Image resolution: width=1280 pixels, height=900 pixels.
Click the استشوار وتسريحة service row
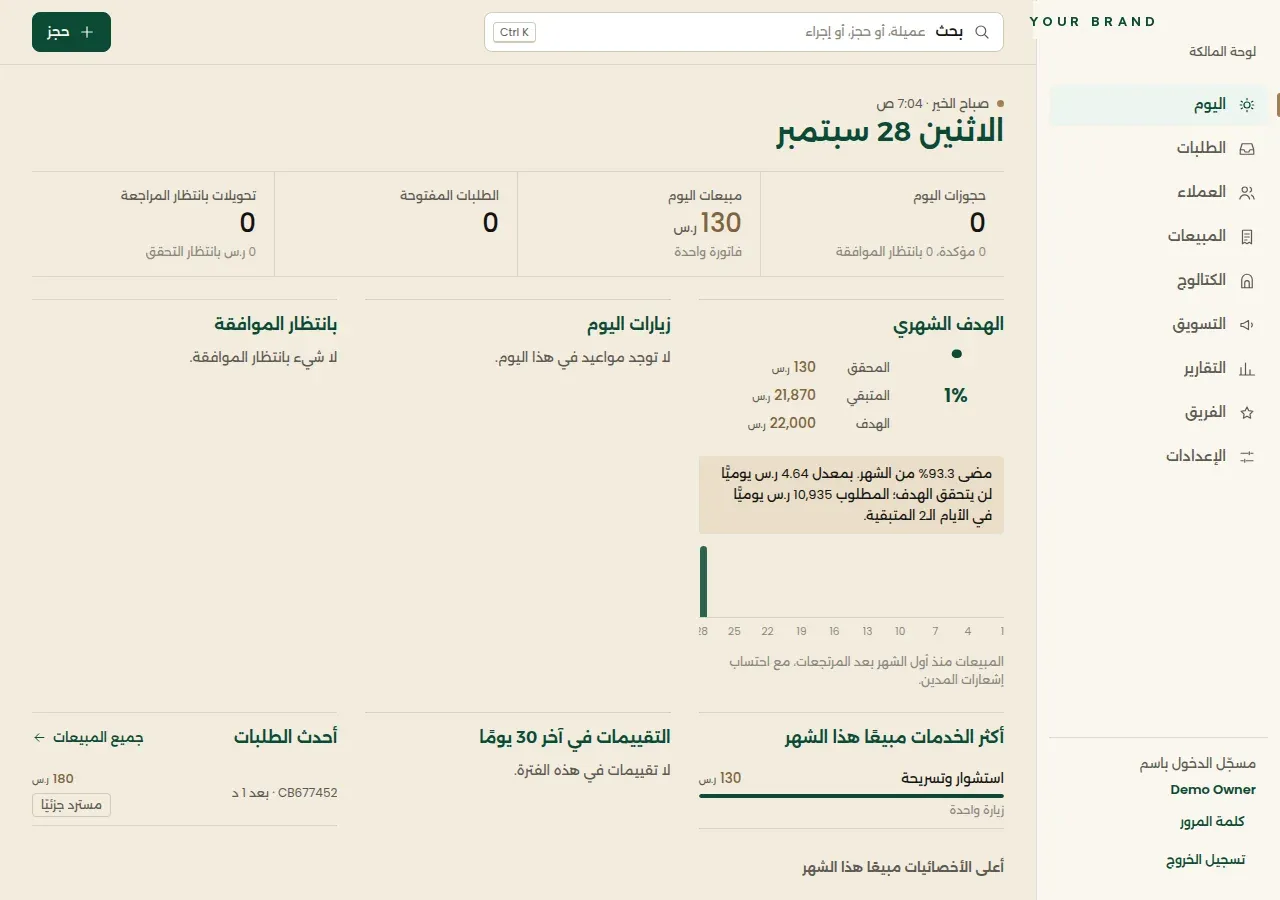(x=851, y=796)
